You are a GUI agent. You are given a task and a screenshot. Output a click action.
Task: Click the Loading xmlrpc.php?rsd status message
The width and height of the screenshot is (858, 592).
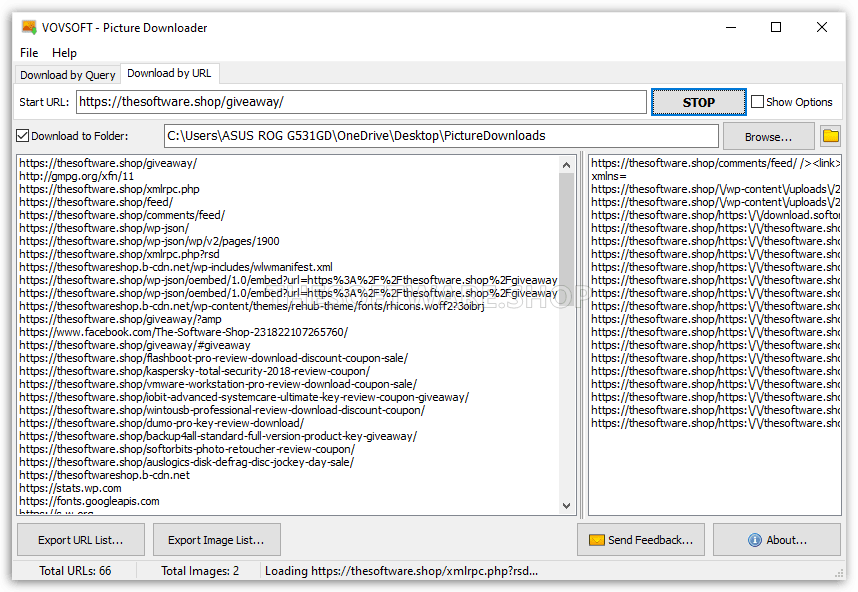pos(402,571)
